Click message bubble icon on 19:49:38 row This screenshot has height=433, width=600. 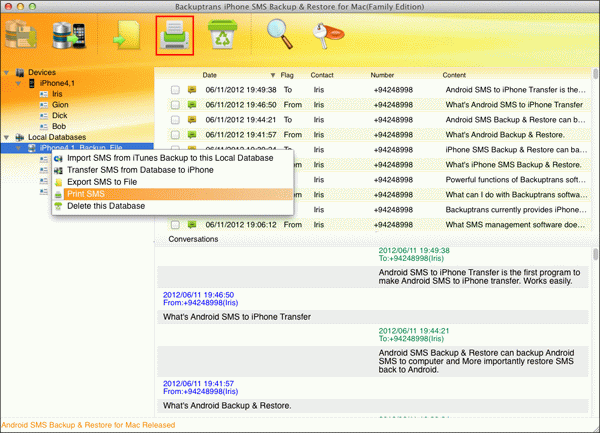pyautogui.click(x=192, y=90)
